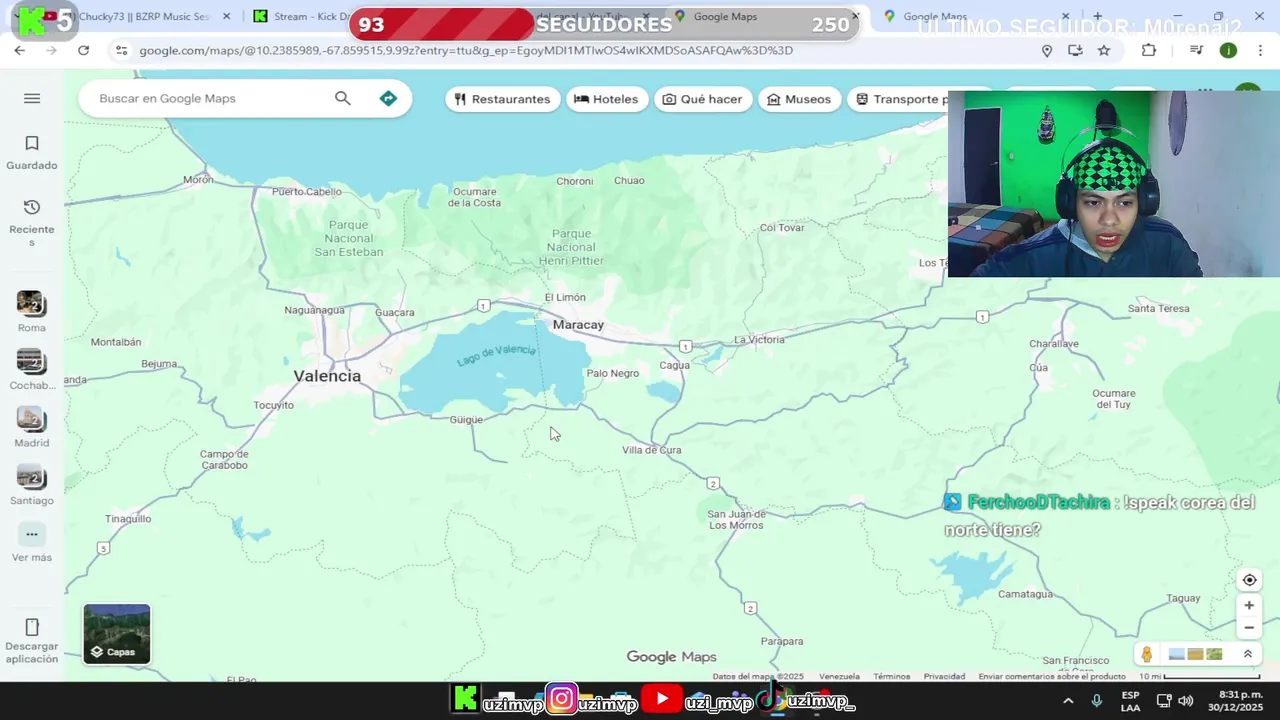Open the Recientes history panel
Viewport: 1280px width, 720px height.
(x=32, y=223)
